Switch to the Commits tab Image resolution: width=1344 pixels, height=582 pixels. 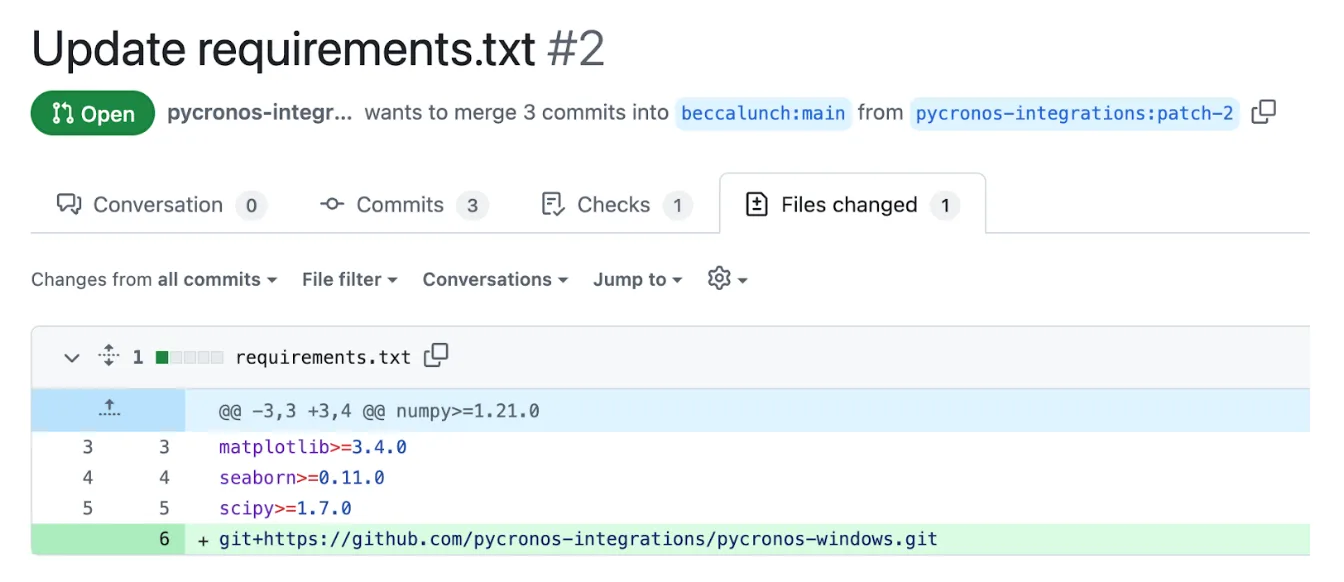(402, 205)
